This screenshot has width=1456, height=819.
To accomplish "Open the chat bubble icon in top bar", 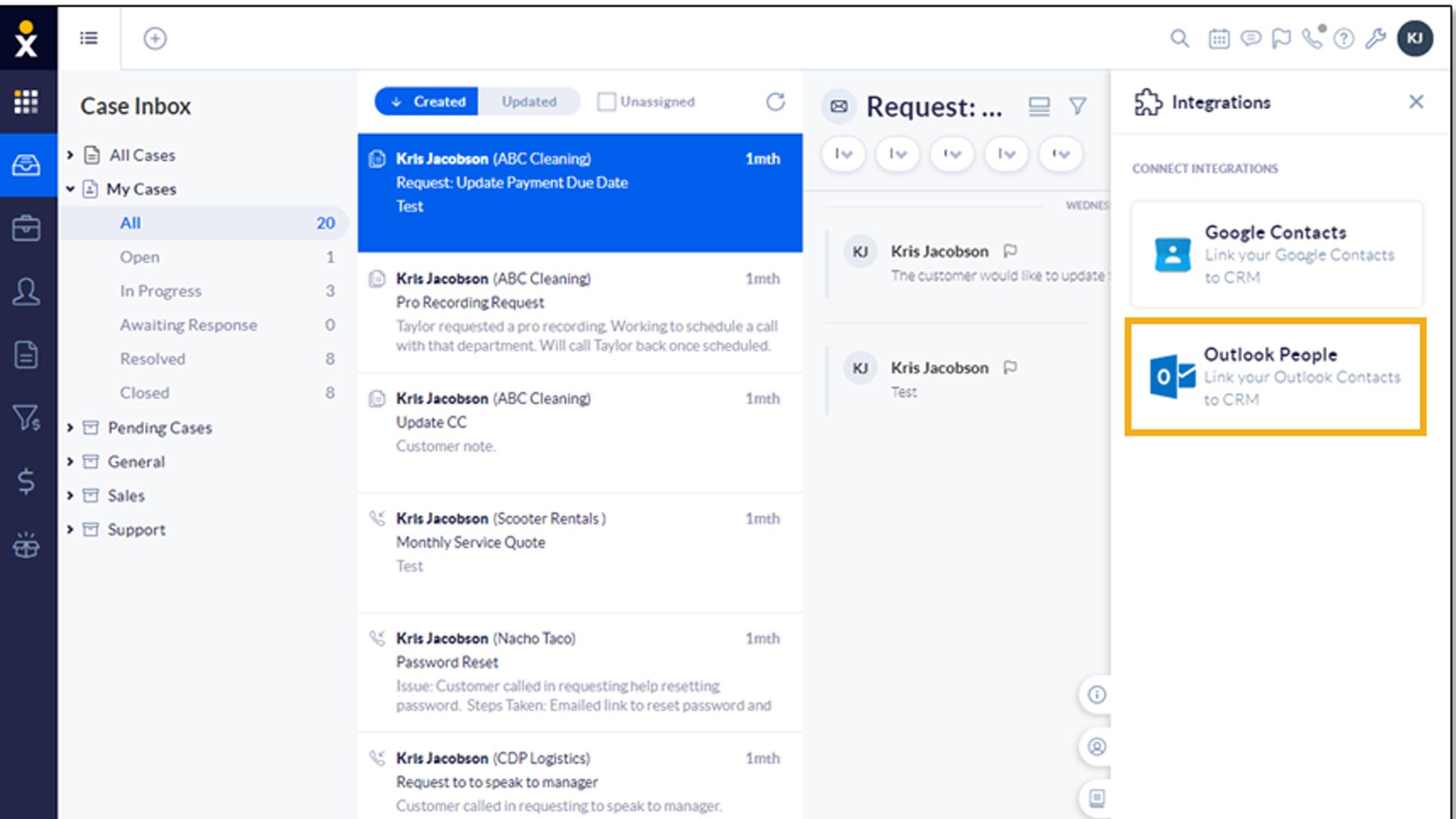I will [x=1250, y=38].
